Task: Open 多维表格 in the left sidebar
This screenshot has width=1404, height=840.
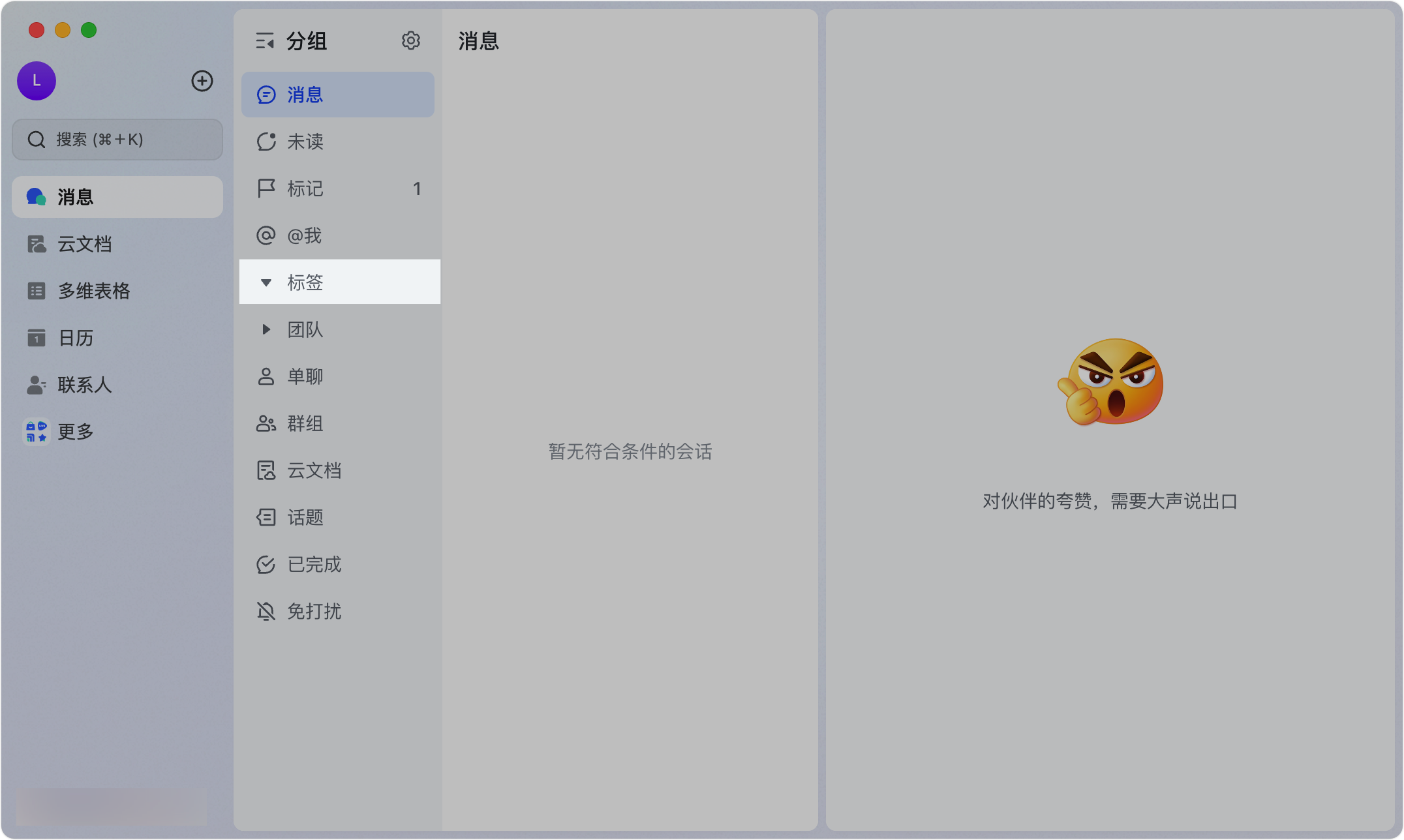Action: point(93,291)
